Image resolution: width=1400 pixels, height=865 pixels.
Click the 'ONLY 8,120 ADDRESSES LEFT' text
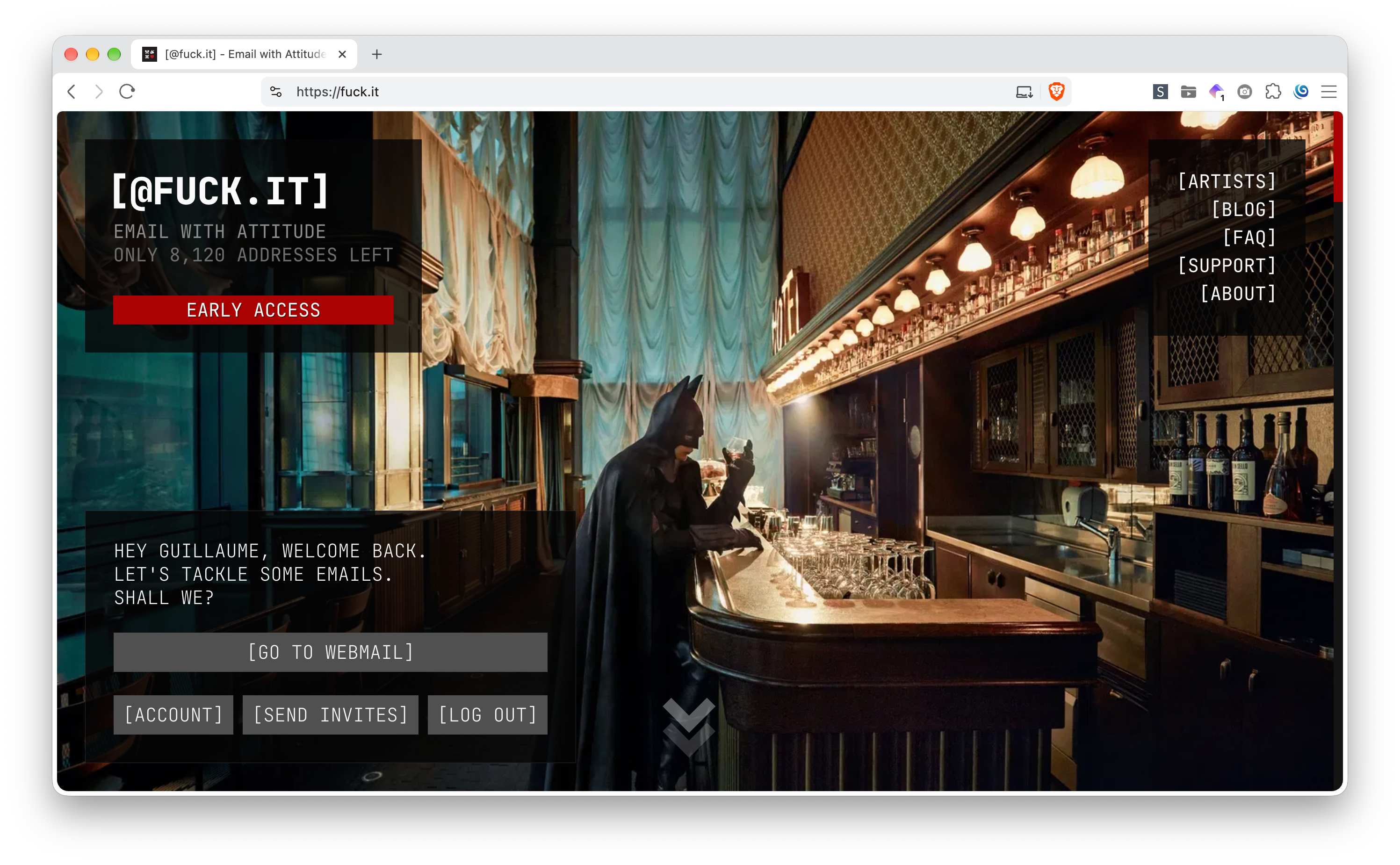click(x=253, y=255)
